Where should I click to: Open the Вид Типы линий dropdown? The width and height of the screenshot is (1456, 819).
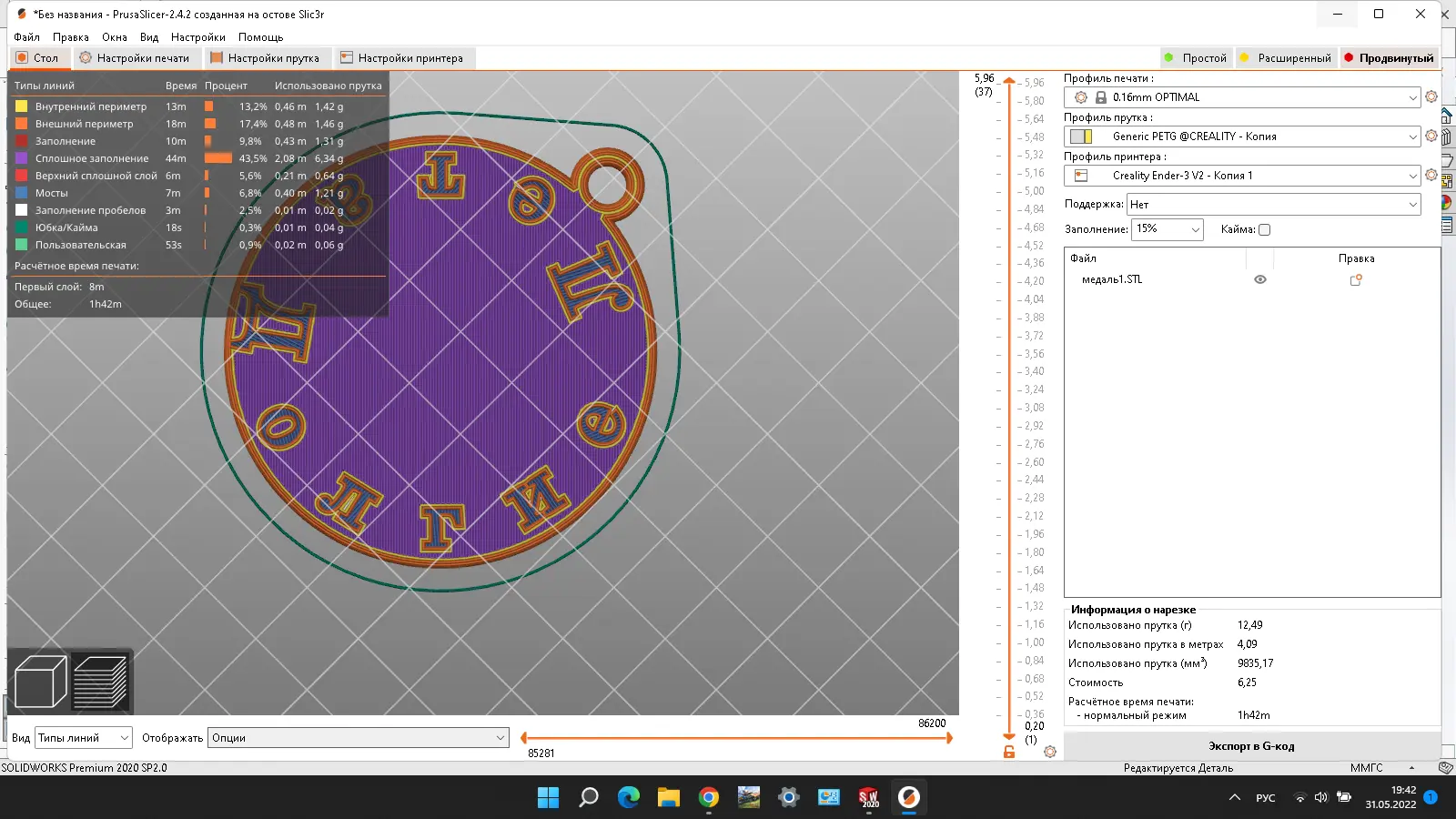pos(84,738)
